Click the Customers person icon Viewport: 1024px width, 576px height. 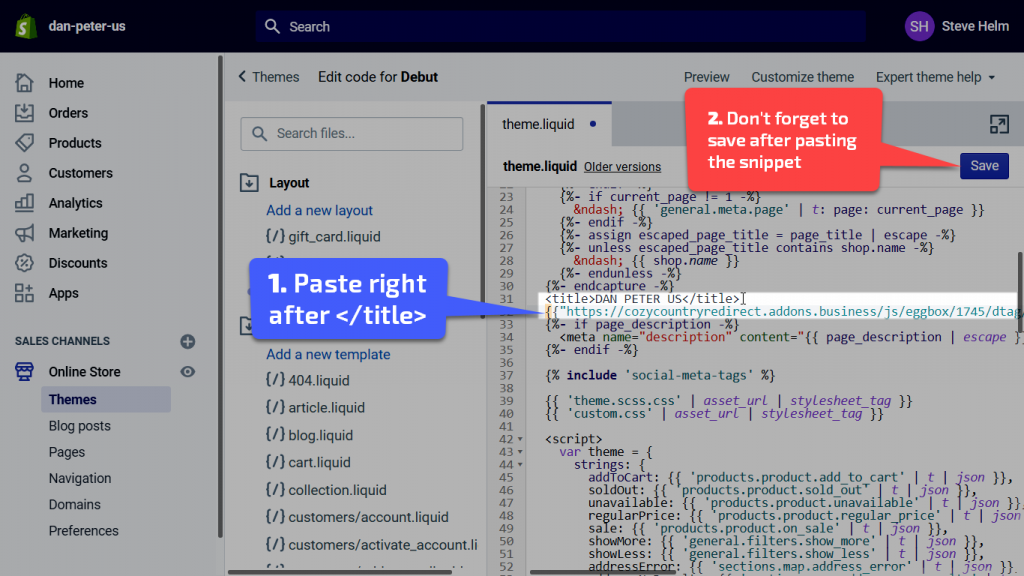[24, 173]
